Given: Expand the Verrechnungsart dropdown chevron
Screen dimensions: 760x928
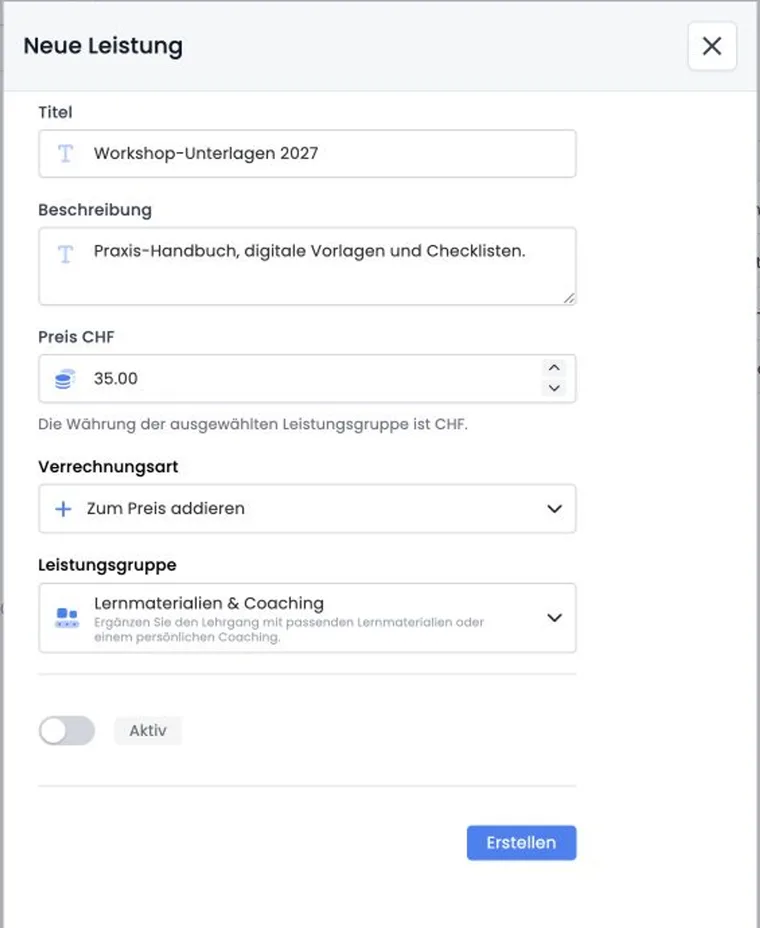Looking at the screenshot, I should [x=554, y=509].
